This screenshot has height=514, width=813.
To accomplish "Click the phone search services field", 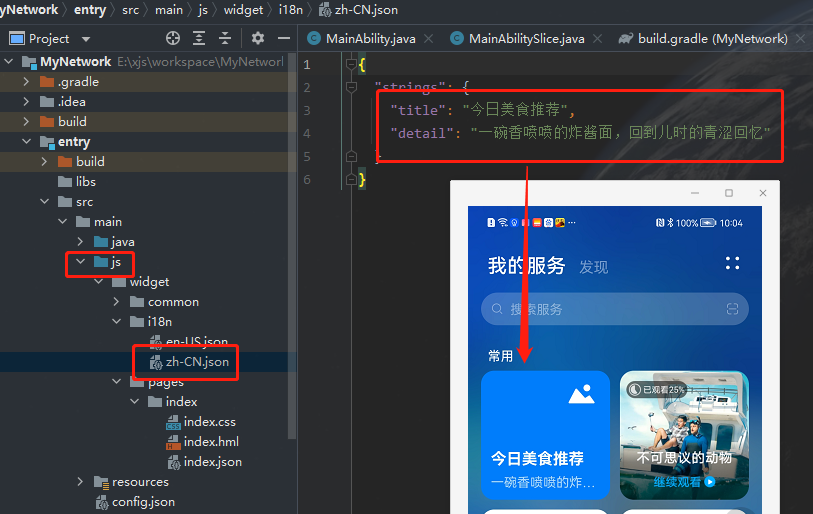I will 615,309.
